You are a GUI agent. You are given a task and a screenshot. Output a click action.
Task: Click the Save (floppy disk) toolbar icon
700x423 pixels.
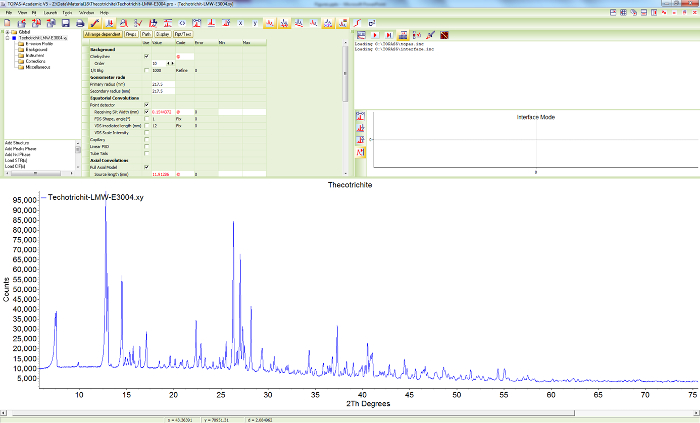[x=65, y=22]
